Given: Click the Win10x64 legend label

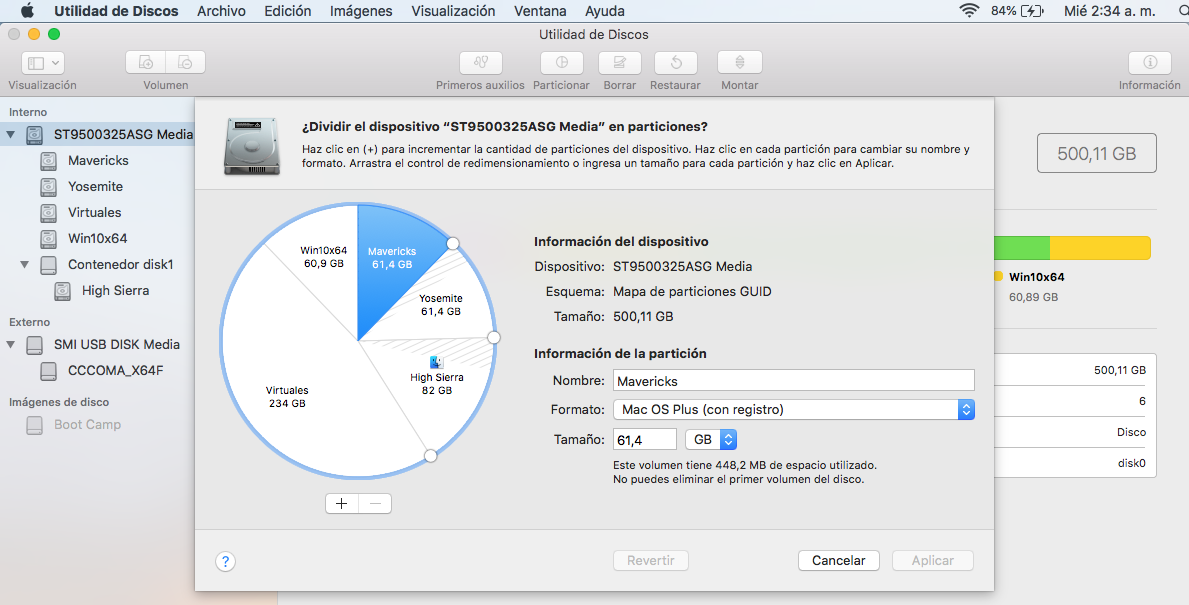Looking at the screenshot, I should (x=1037, y=277).
